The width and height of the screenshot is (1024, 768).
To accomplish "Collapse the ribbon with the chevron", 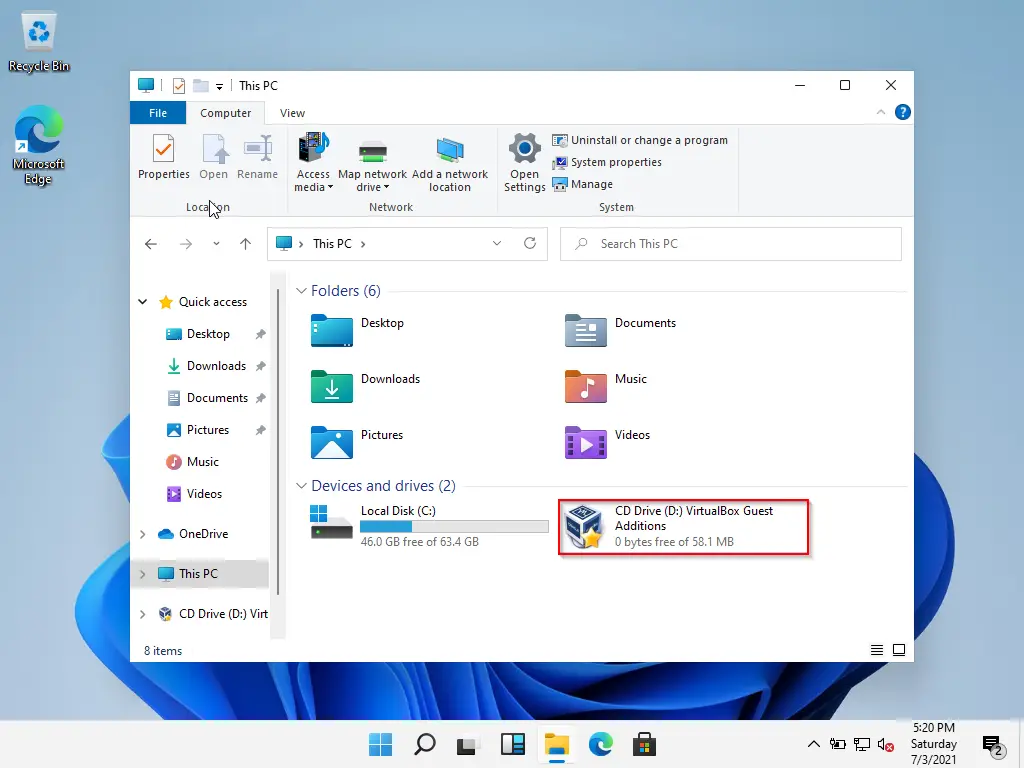I will point(881,112).
